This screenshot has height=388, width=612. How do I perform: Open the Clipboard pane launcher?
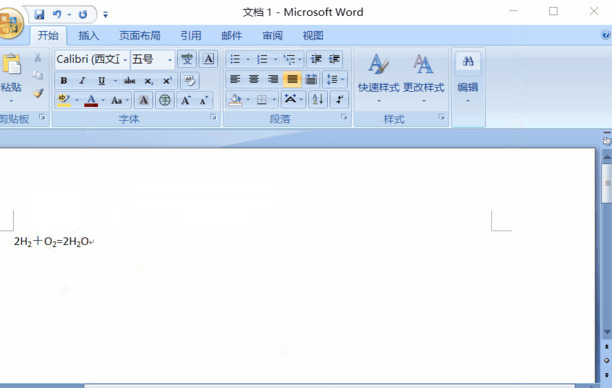(42, 117)
